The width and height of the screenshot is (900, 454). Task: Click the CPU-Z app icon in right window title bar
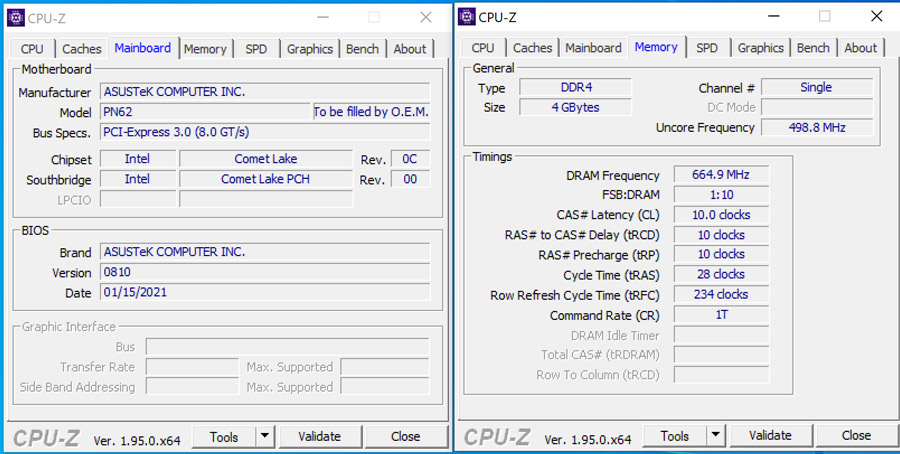[x=467, y=17]
